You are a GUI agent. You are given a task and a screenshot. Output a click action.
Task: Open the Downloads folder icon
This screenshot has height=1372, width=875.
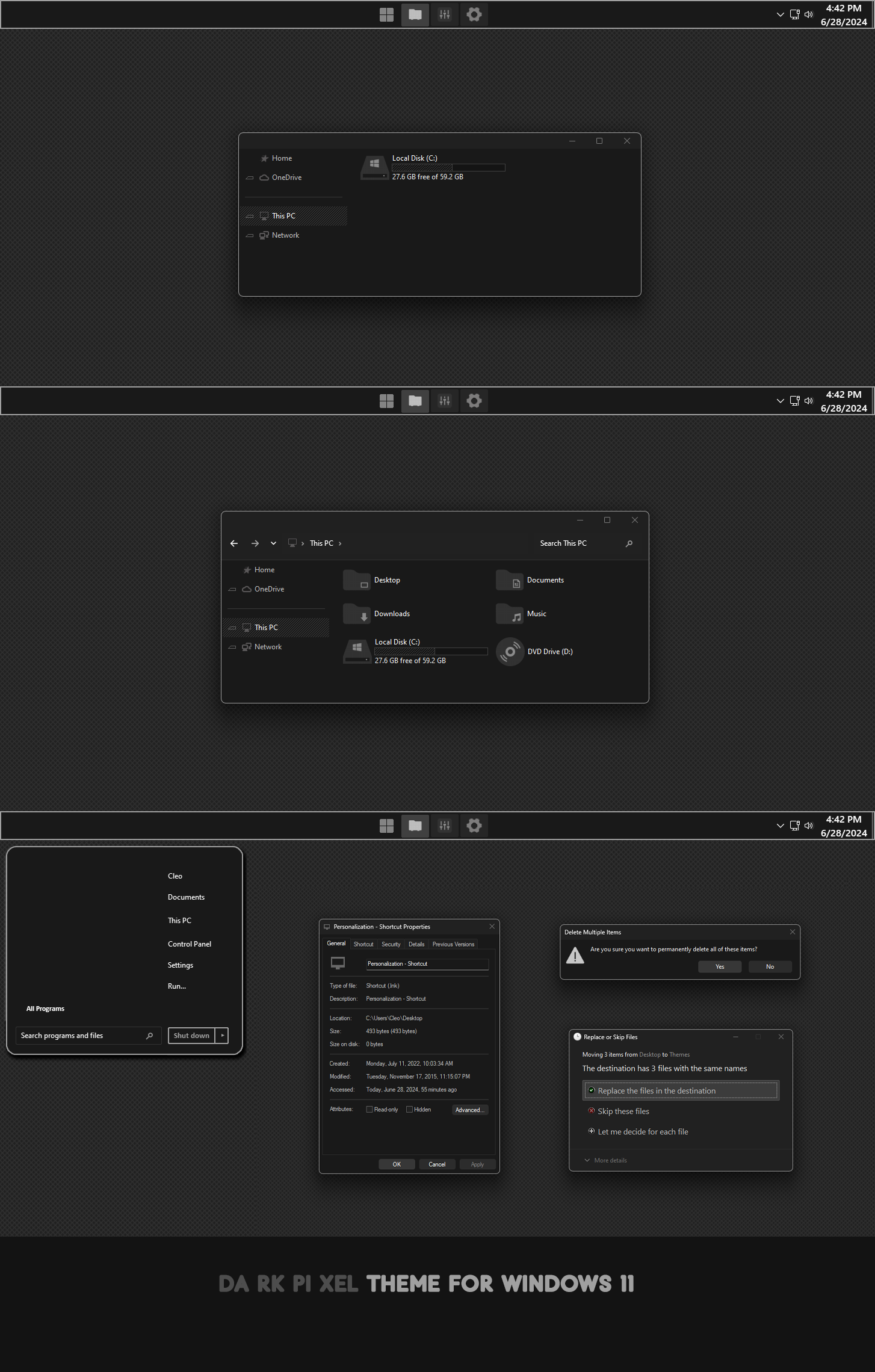click(x=356, y=614)
